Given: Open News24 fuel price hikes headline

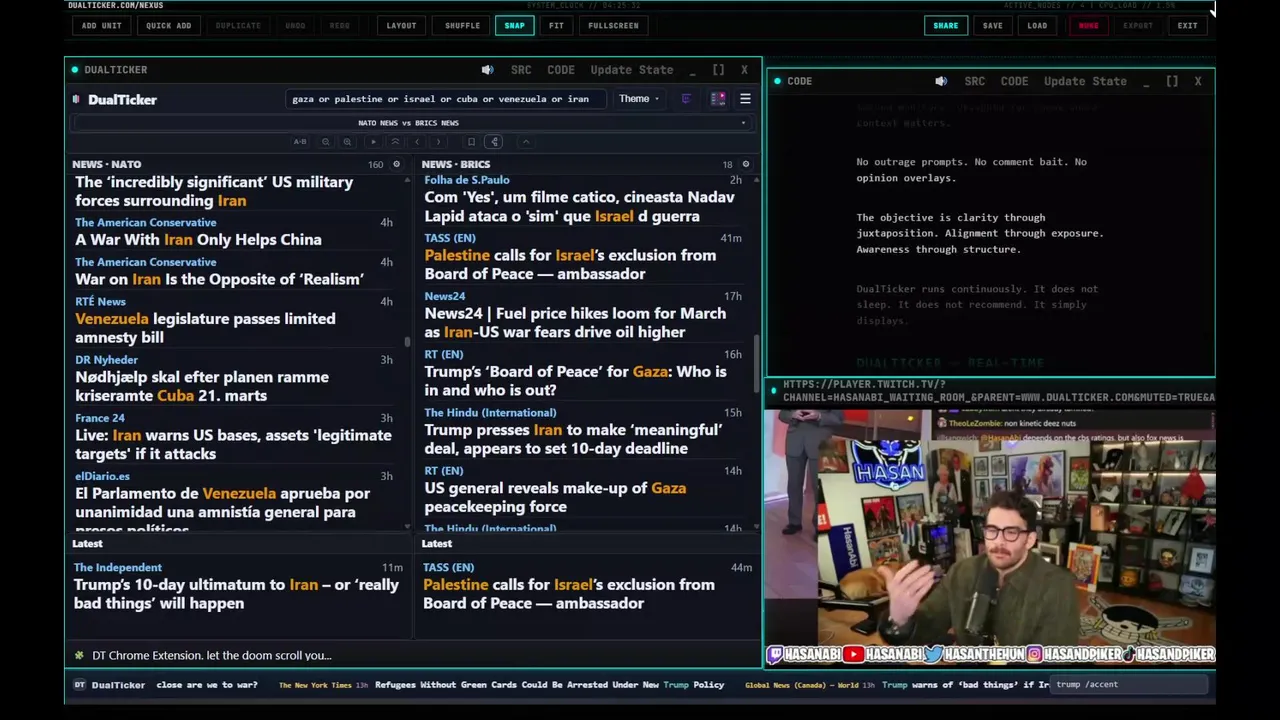Looking at the screenshot, I should pyautogui.click(x=575, y=322).
